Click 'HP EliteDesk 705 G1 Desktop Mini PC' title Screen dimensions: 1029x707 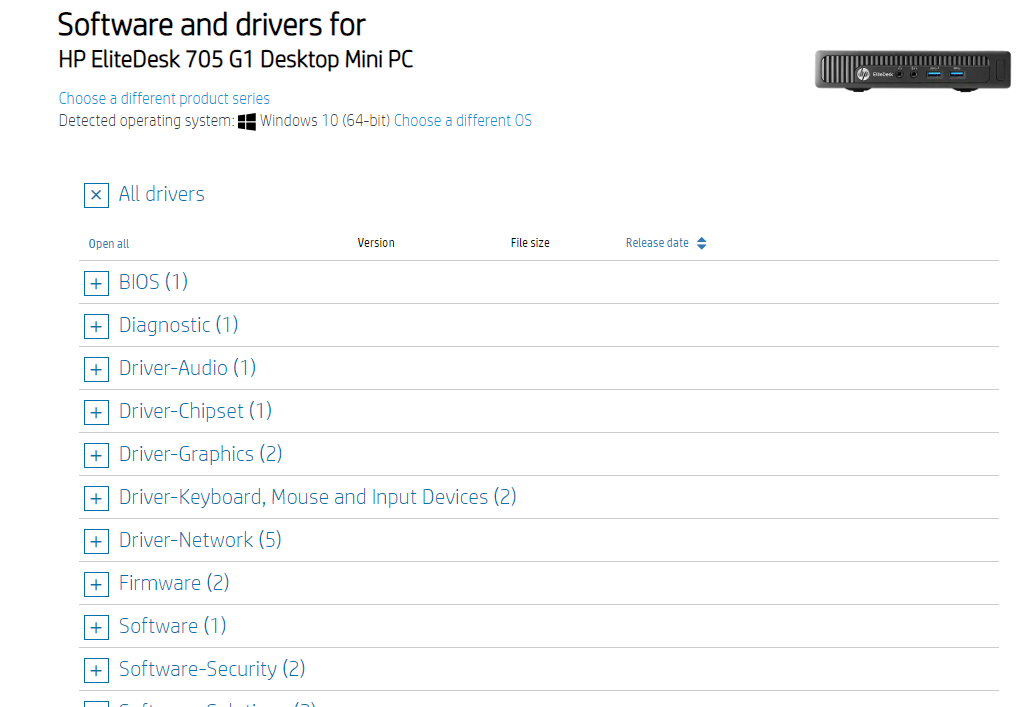pos(236,60)
